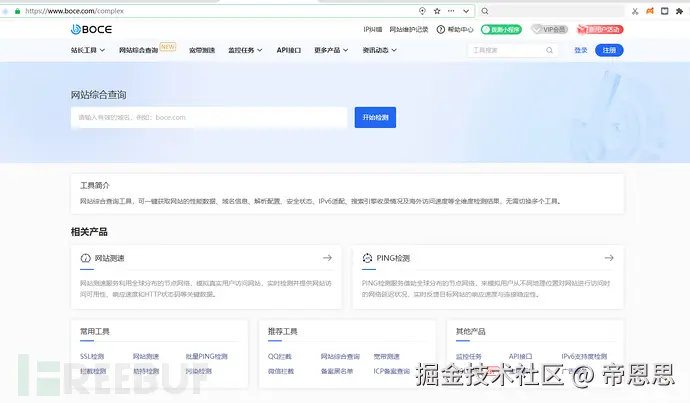
Task: Open the QQ拦截 link under 推荐工具
Action: (x=279, y=356)
